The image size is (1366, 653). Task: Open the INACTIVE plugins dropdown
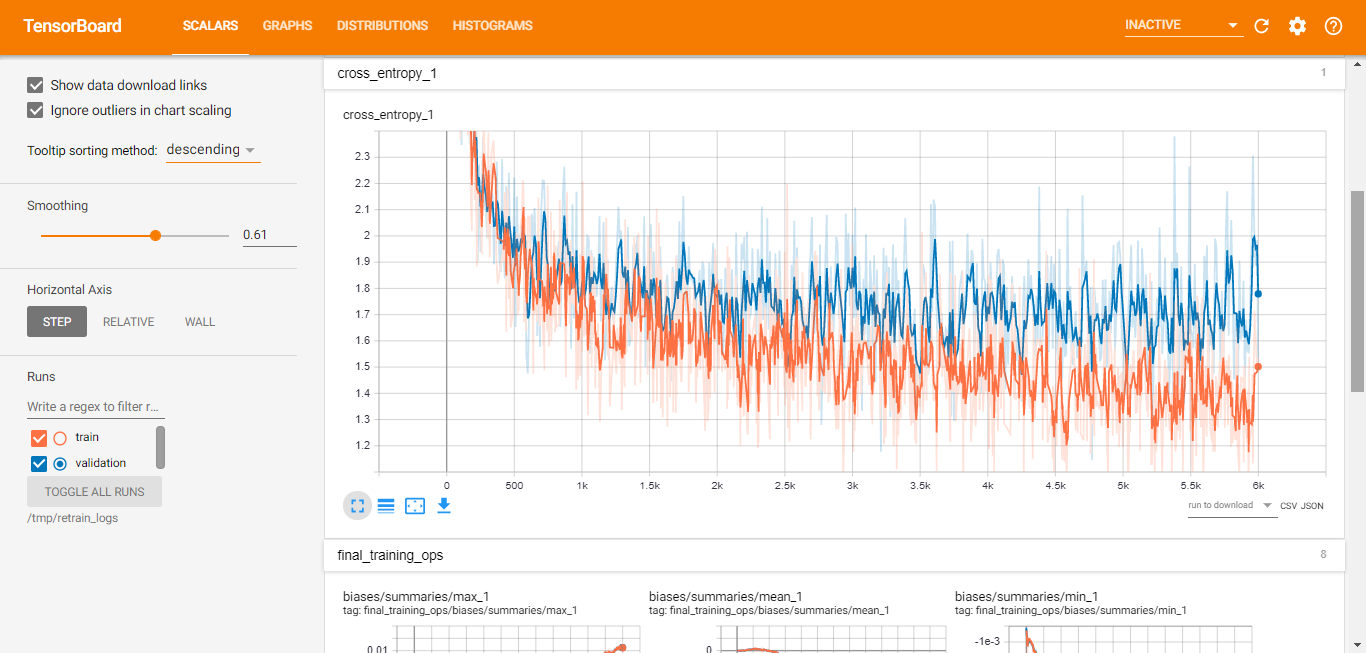point(1183,25)
